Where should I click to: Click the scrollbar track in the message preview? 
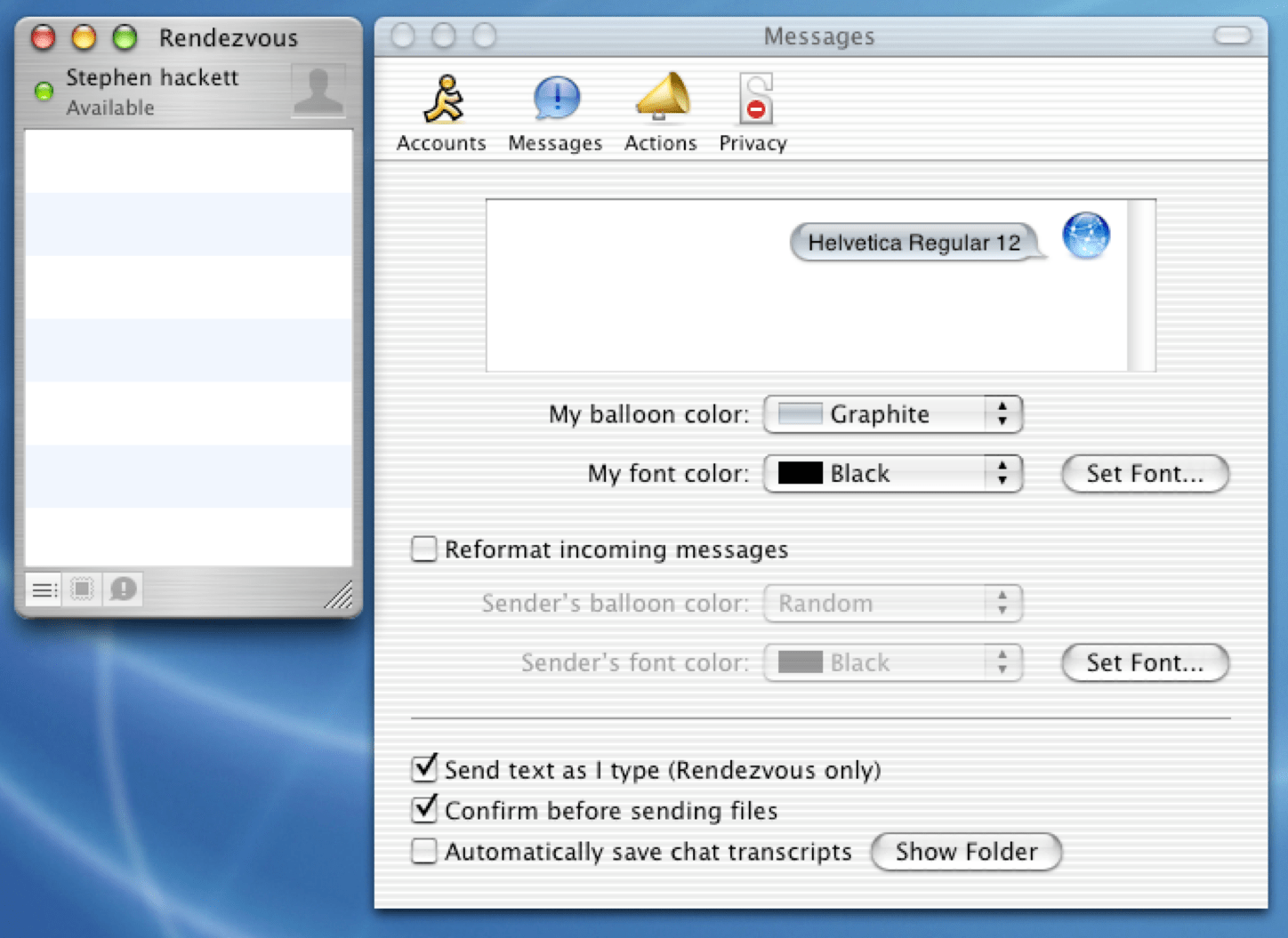point(1140,285)
